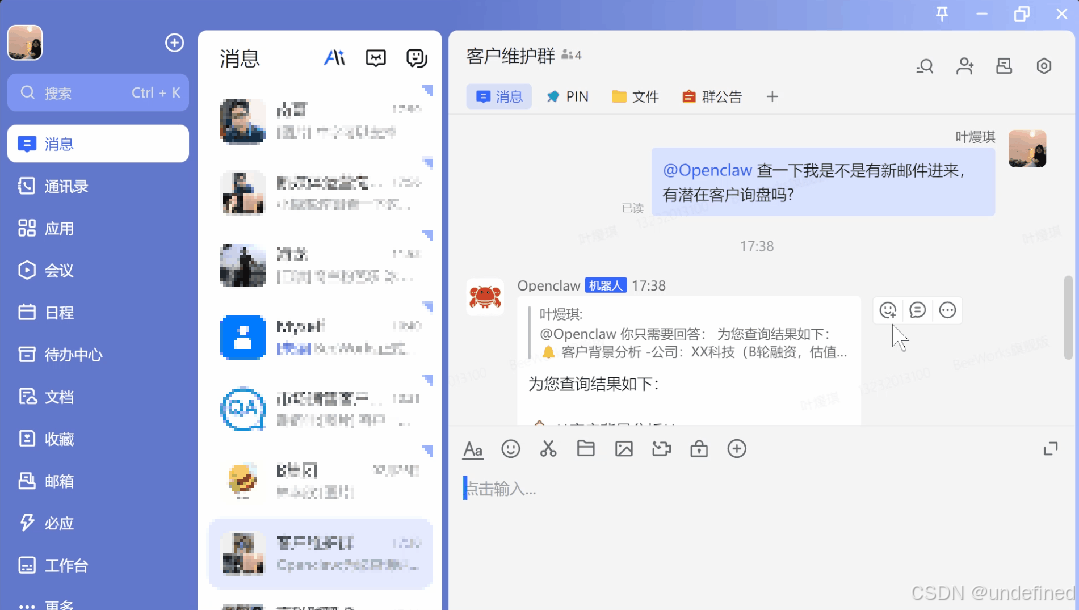This screenshot has height=610, width=1079.
Task: Click the @Openclaw mention link
Action: click(708, 170)
